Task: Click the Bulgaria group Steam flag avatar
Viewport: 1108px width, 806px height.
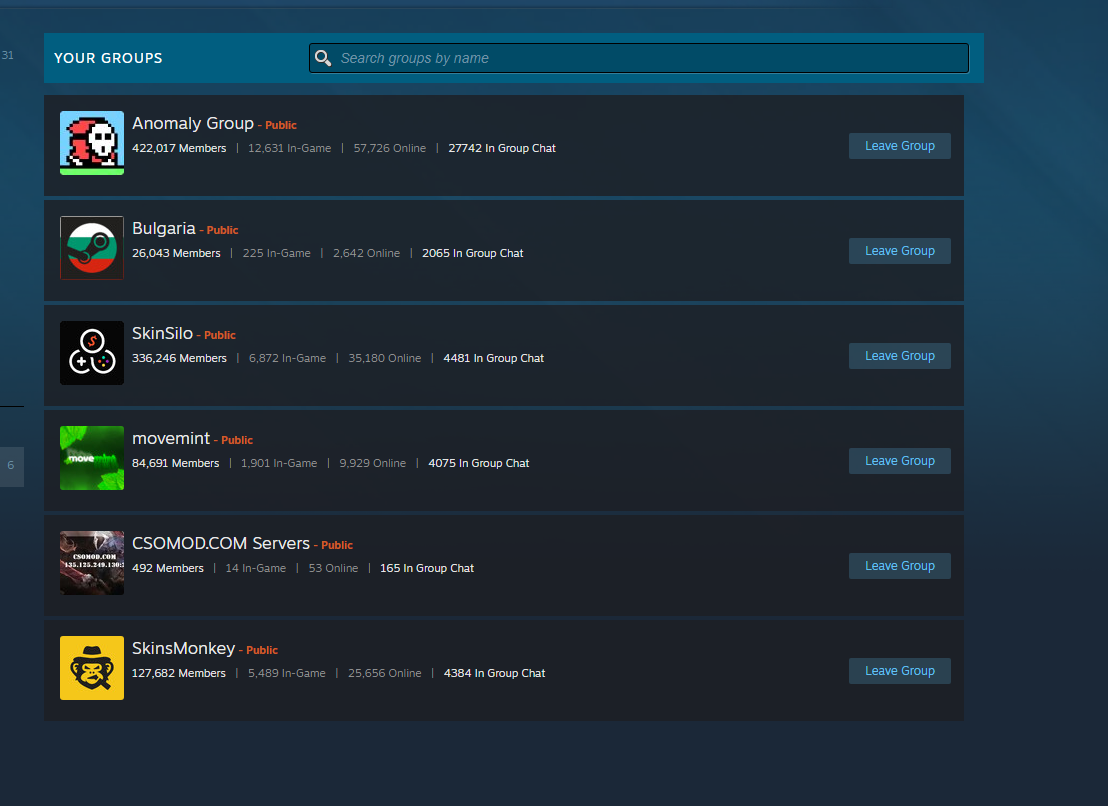Action: click(x=92, y=248)
